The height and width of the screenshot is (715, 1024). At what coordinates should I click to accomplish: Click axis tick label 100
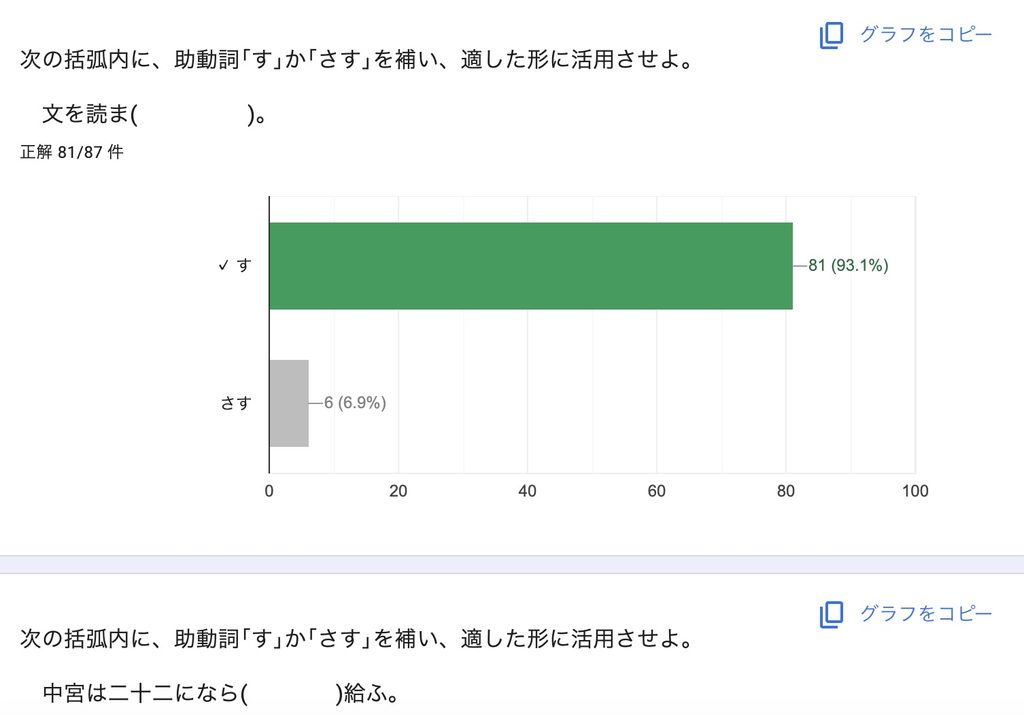pyautogui.click(x=915, y=491)
